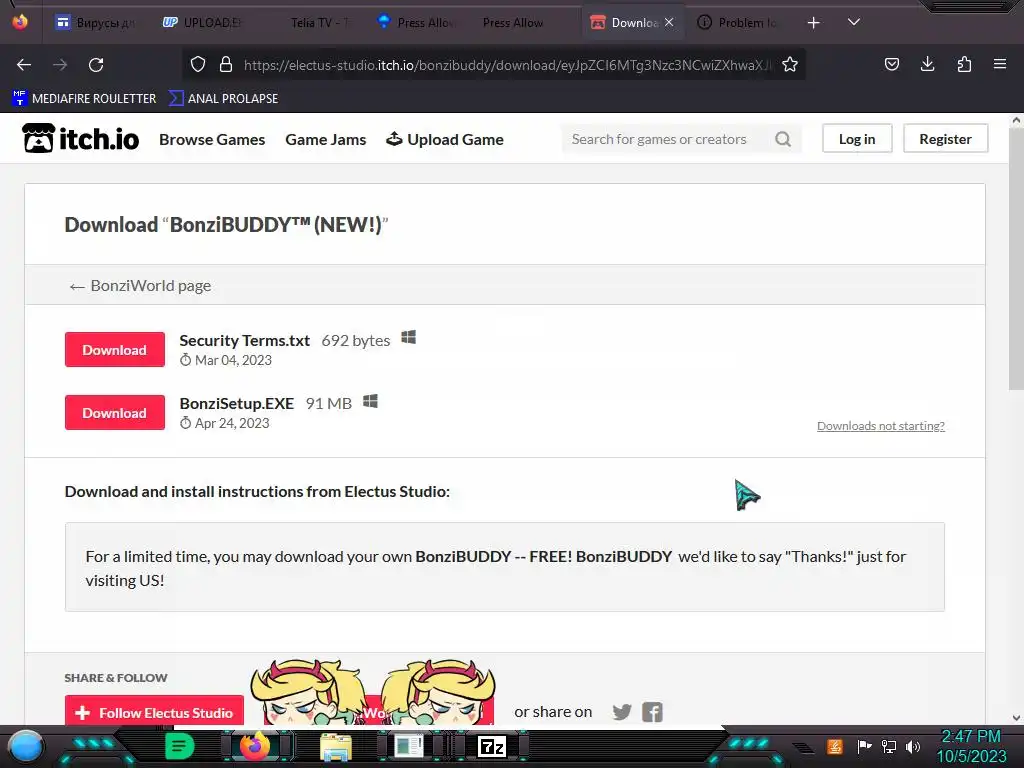1024x768 pixels.
Task: Open the Firefox downloads panel
Action: click(x=927, y=64)
